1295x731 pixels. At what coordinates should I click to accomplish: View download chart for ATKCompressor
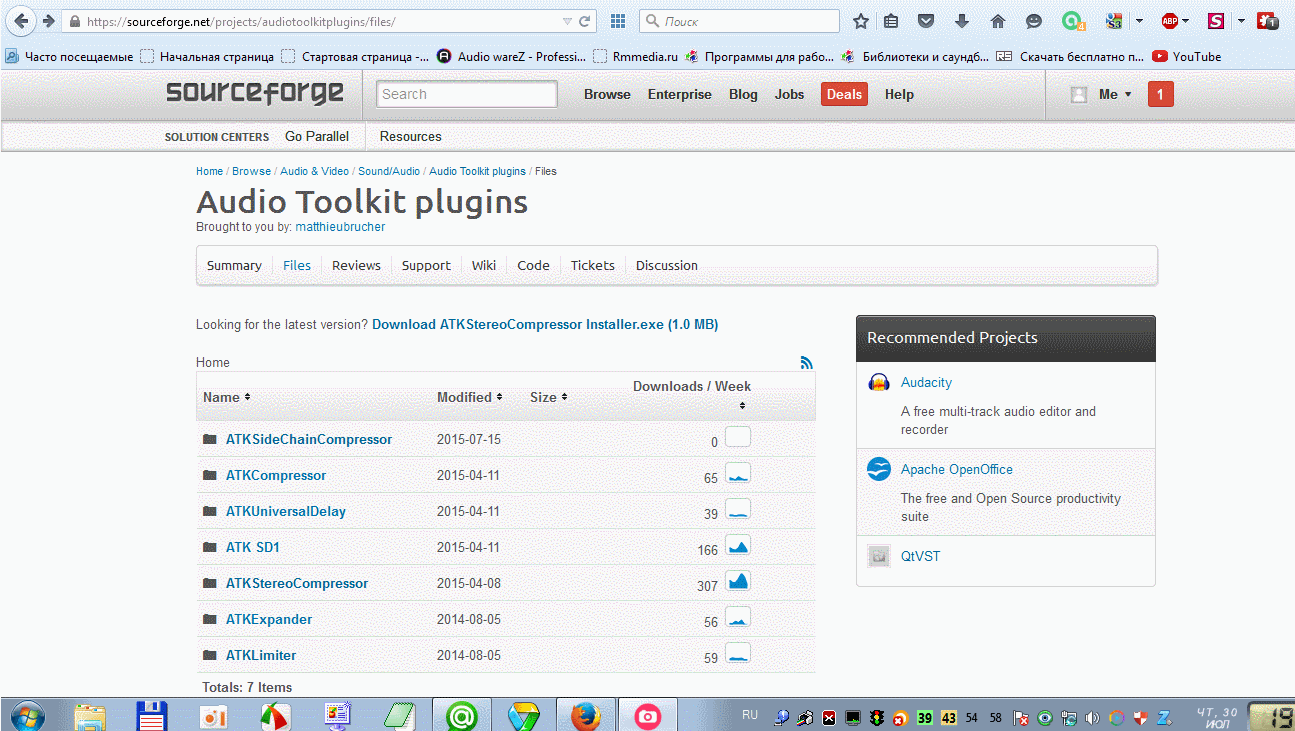(738, 473)
